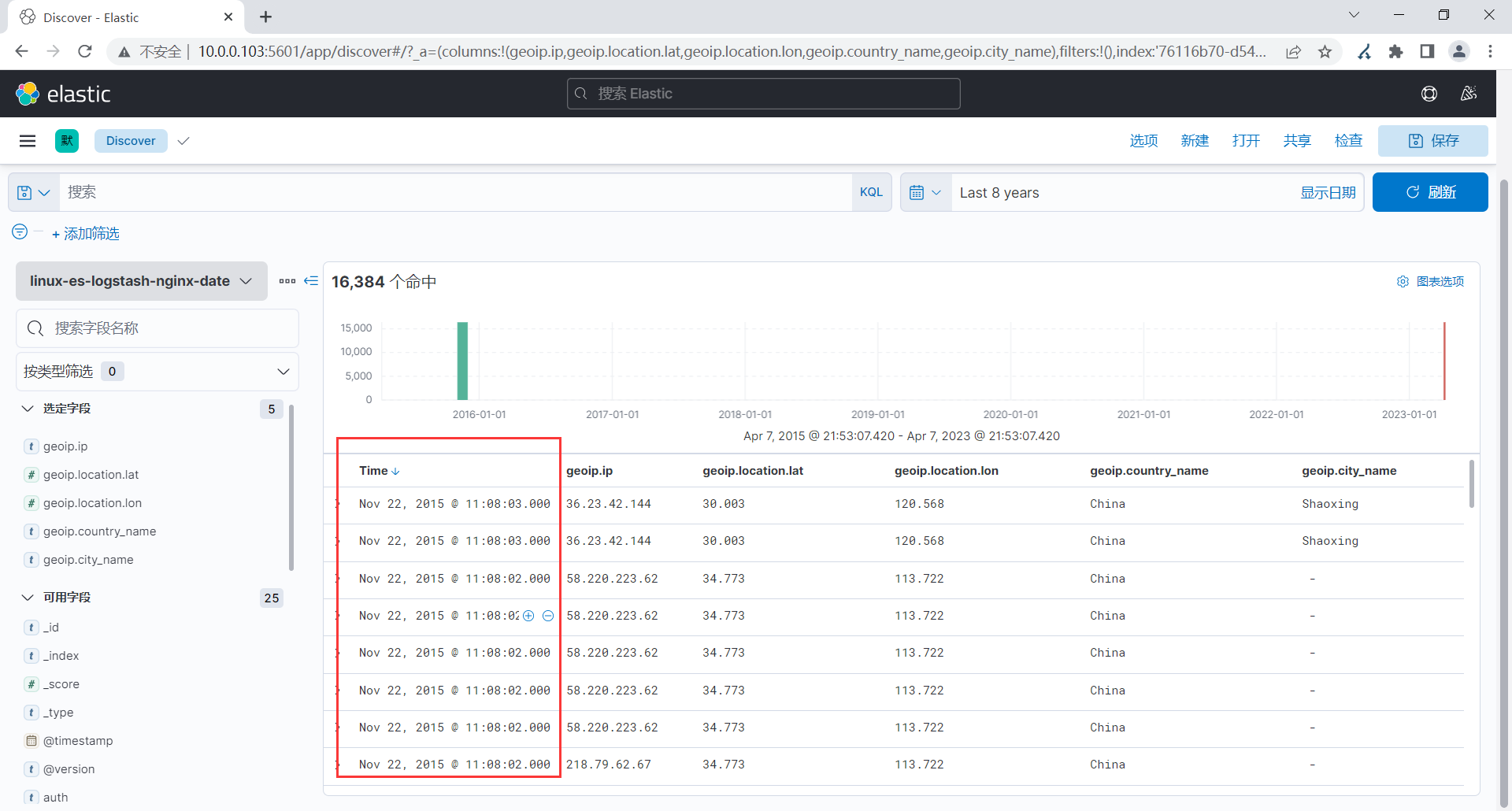1512x811 pixels.
Task: Collapse the available fields section
Action: [28, 598]
